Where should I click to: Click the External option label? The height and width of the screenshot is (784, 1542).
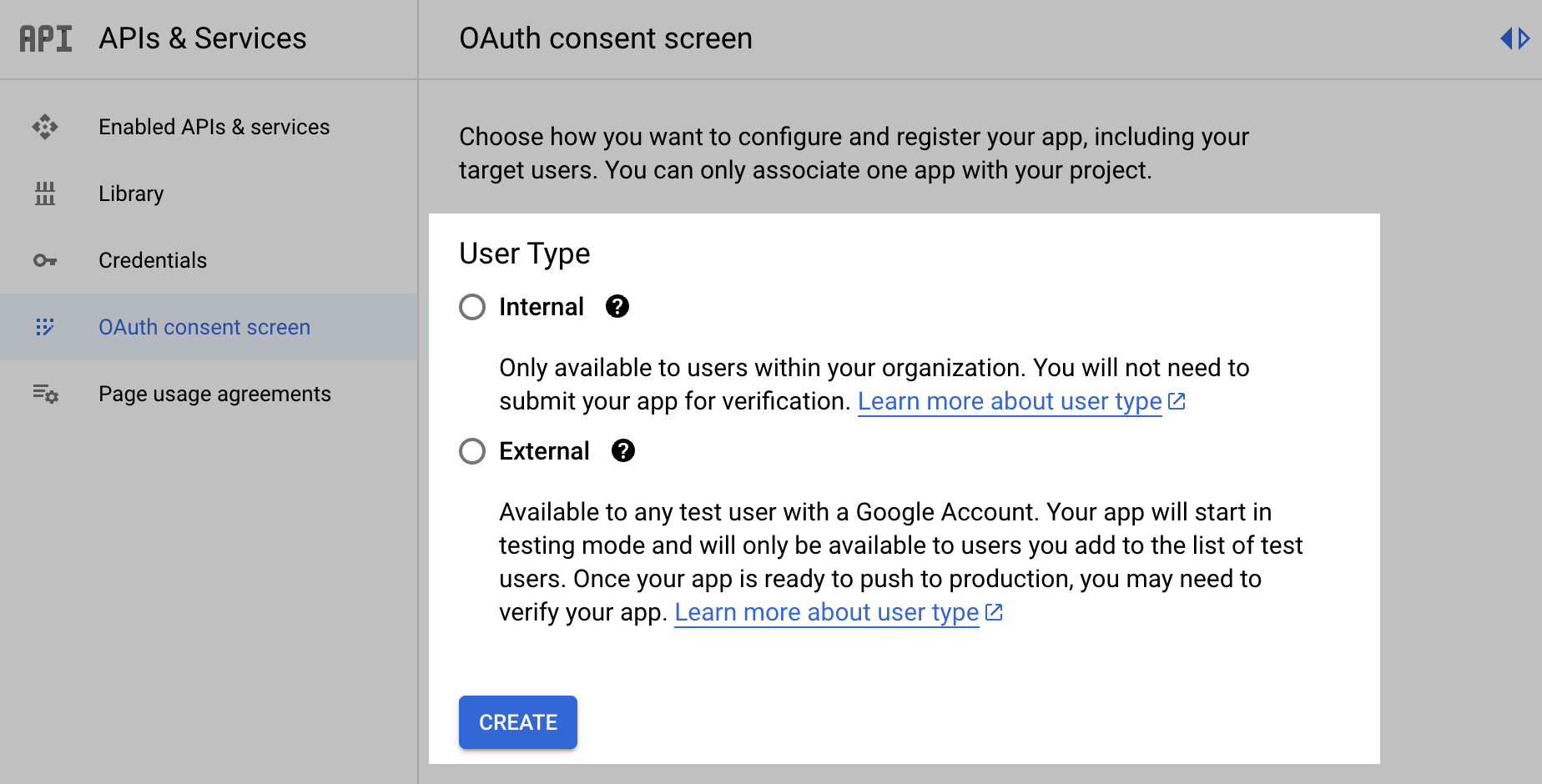pyautogui.click(x=544, y=451)
